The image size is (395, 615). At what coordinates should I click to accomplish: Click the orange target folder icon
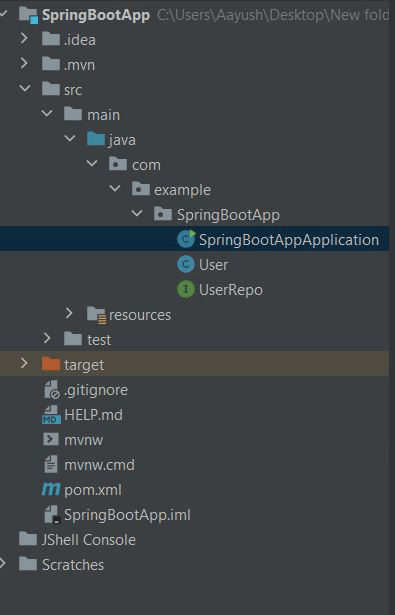tap(51, 364)
